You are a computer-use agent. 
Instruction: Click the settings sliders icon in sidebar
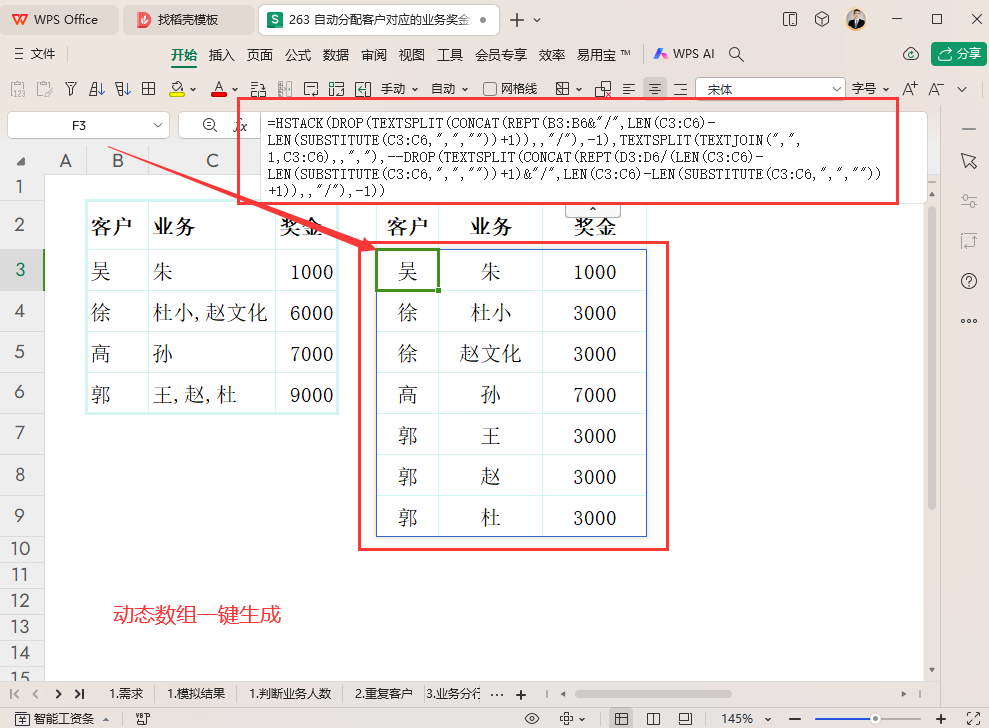pos(969,201)
